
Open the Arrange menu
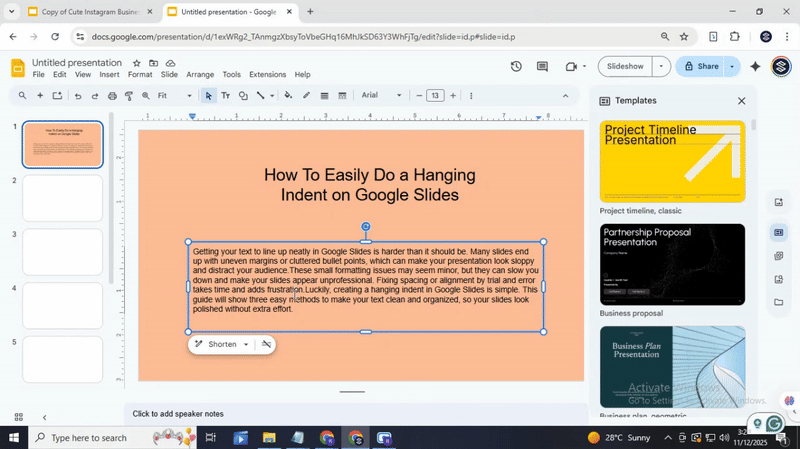(200, 75)
